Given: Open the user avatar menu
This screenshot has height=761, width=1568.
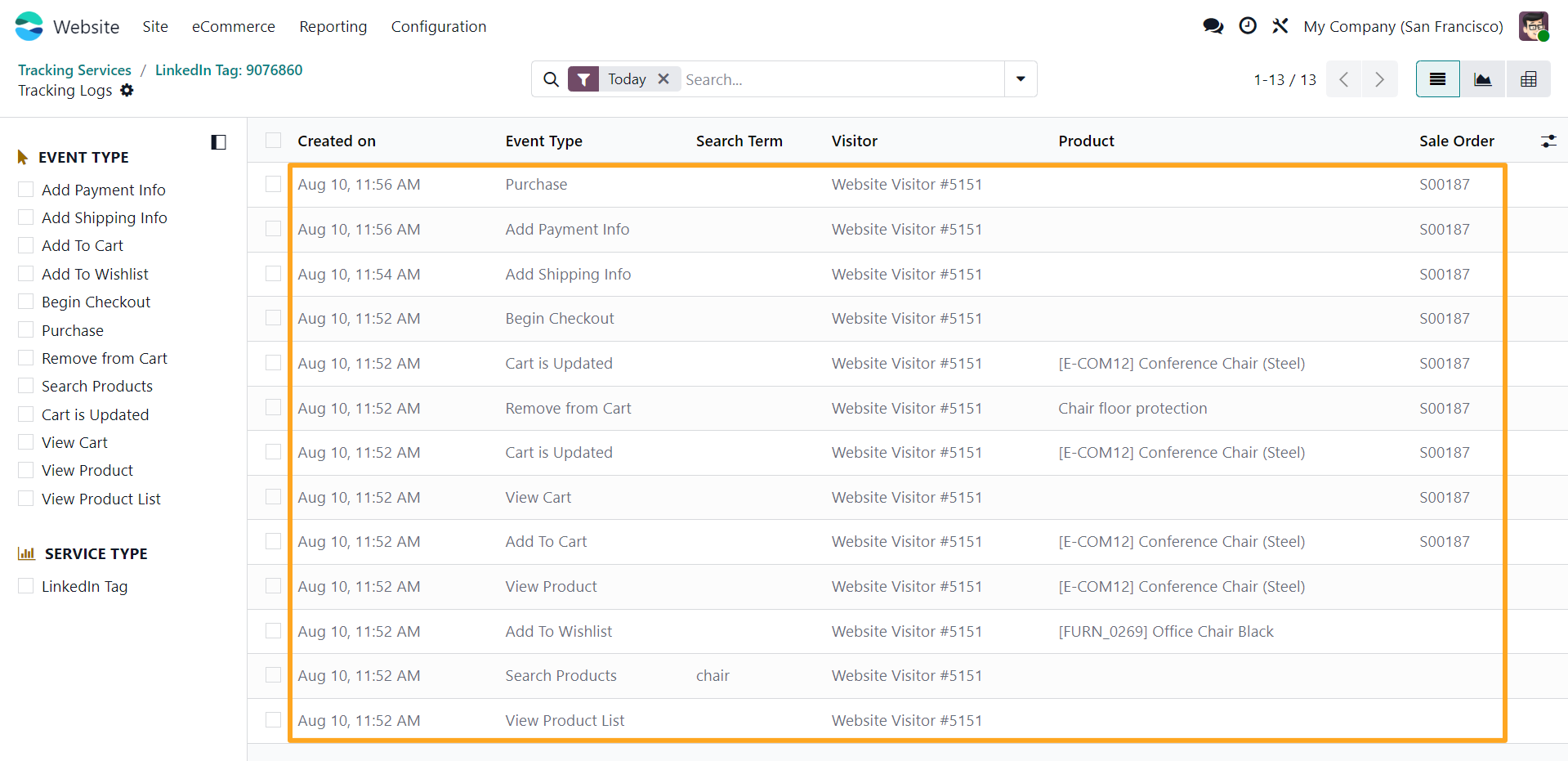Looking at the screenshot, I should coord(1534,26).
